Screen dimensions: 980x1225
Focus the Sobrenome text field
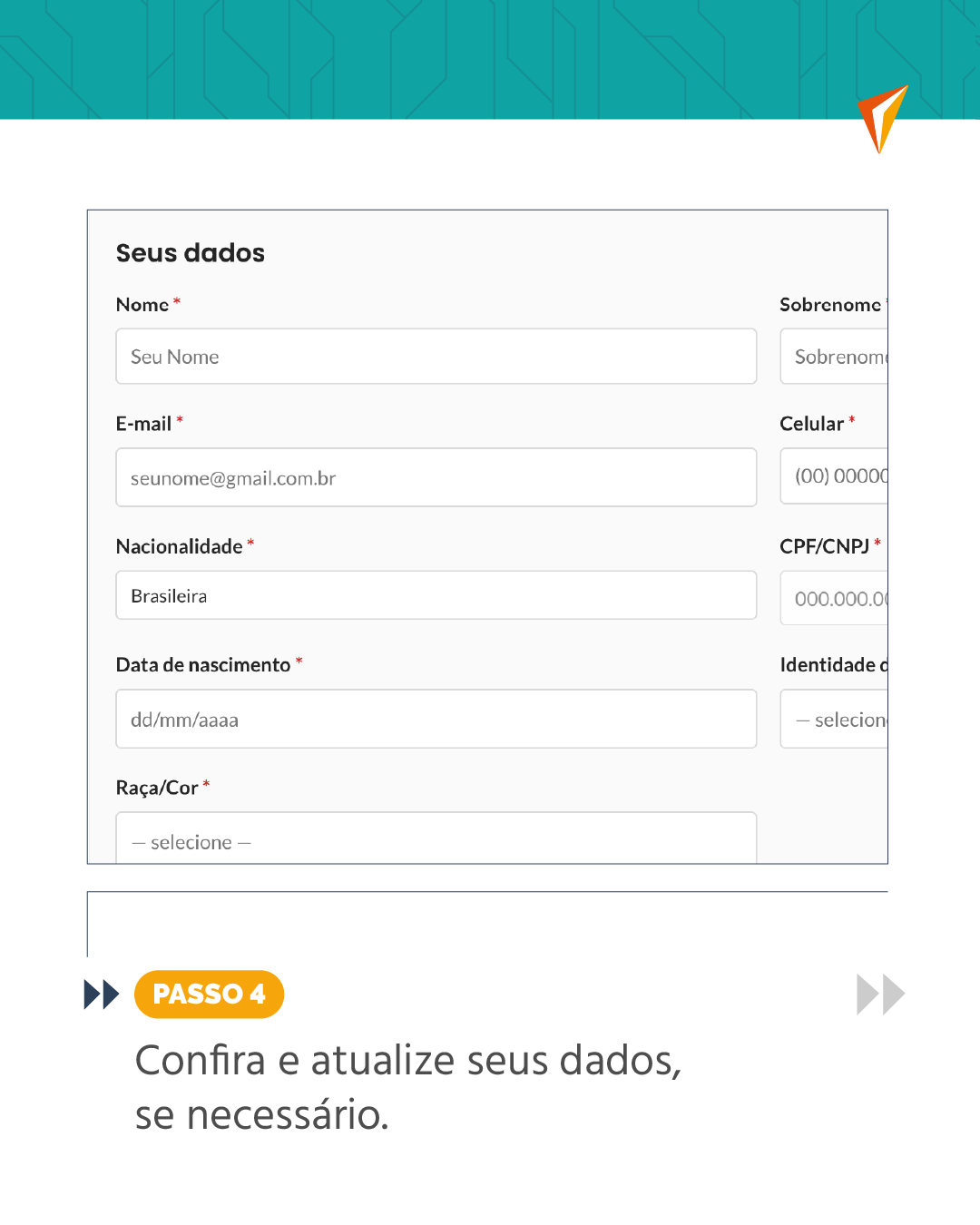point(835,357)
